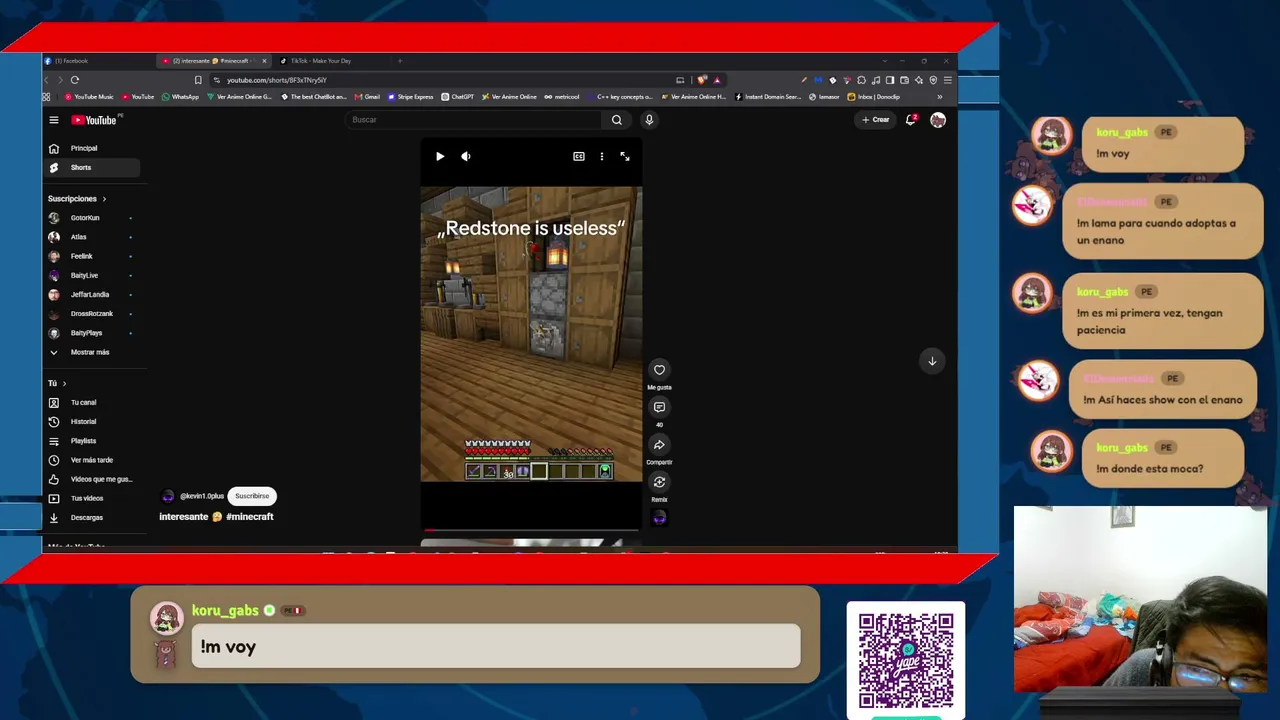Seek on the short's red progress bar
Viewport: 1280px width, 720px height.
click(531, 530)
